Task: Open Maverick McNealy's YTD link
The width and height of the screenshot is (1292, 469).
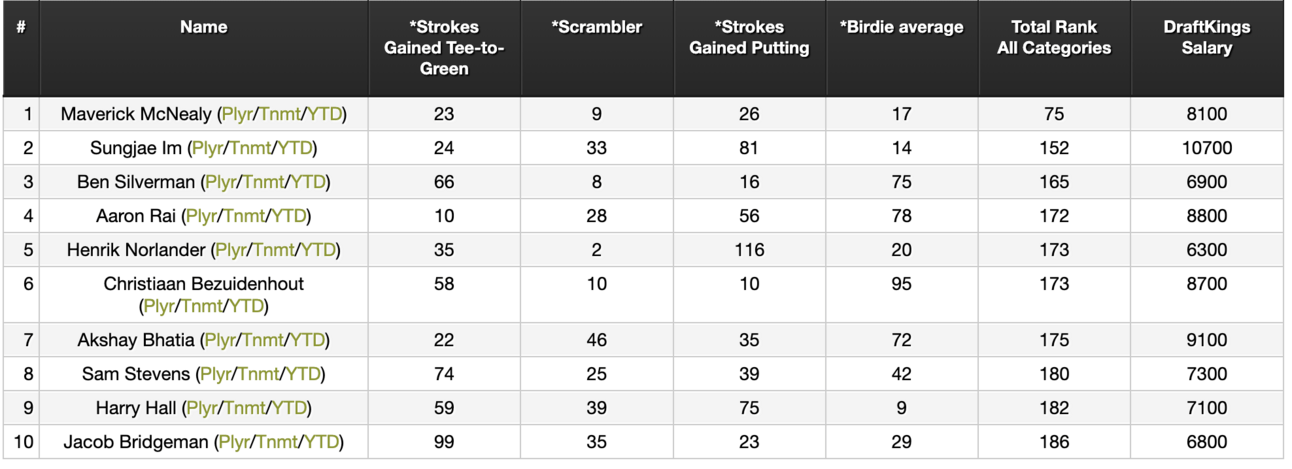Action: [x=325, y=114]
